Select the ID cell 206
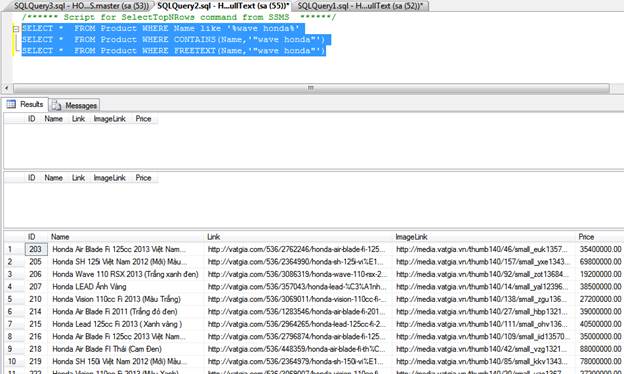Screen dimensions: 624x374 [x=36, y=274]
